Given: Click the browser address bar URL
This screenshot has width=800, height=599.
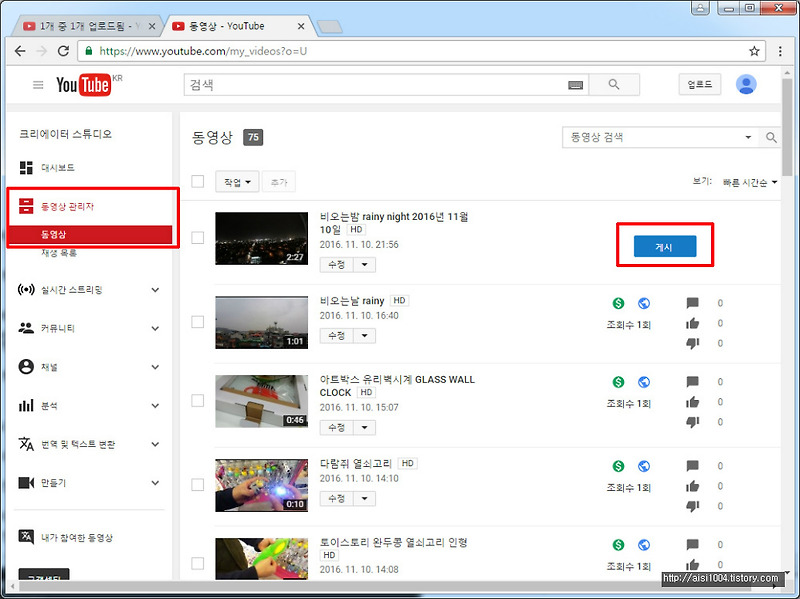Looking at the screenshot, I should [203, 51].
